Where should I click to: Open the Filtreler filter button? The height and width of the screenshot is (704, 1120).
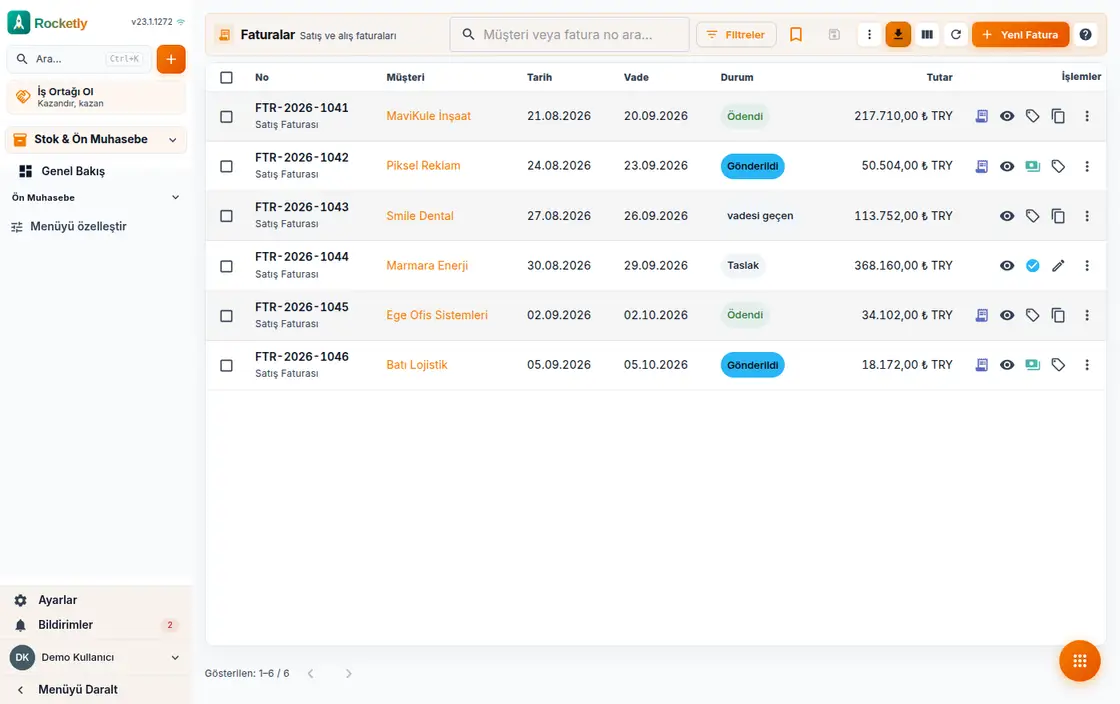736,34
